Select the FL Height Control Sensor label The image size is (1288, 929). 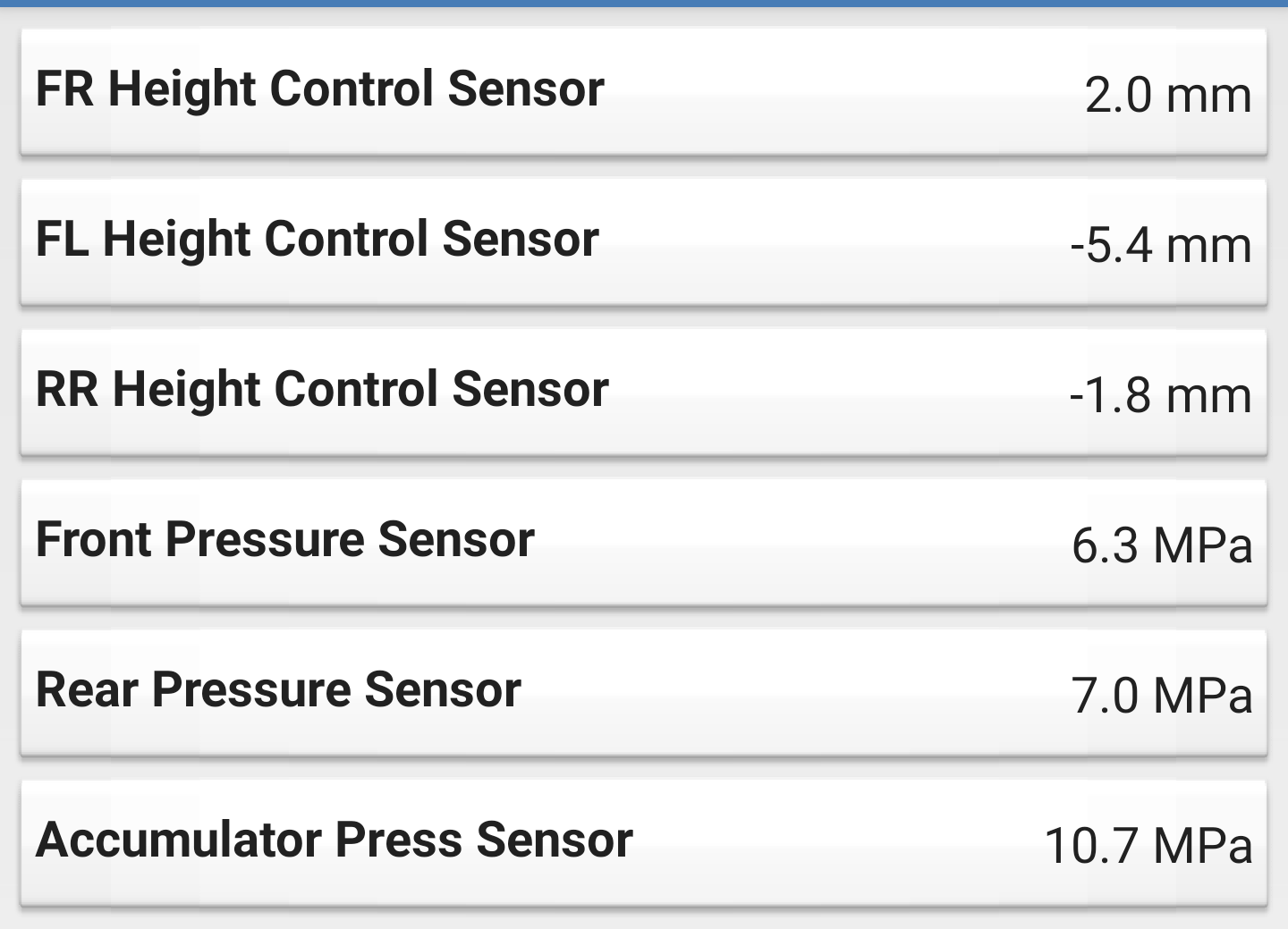coord(318,241)
